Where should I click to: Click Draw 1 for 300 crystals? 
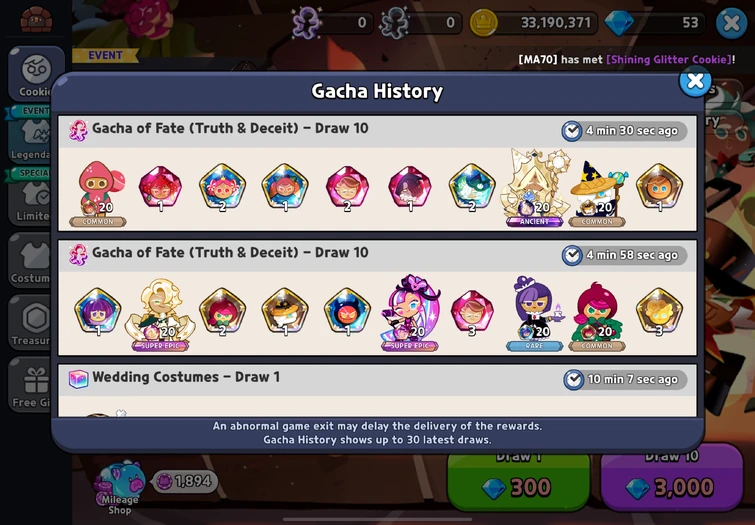519,480
